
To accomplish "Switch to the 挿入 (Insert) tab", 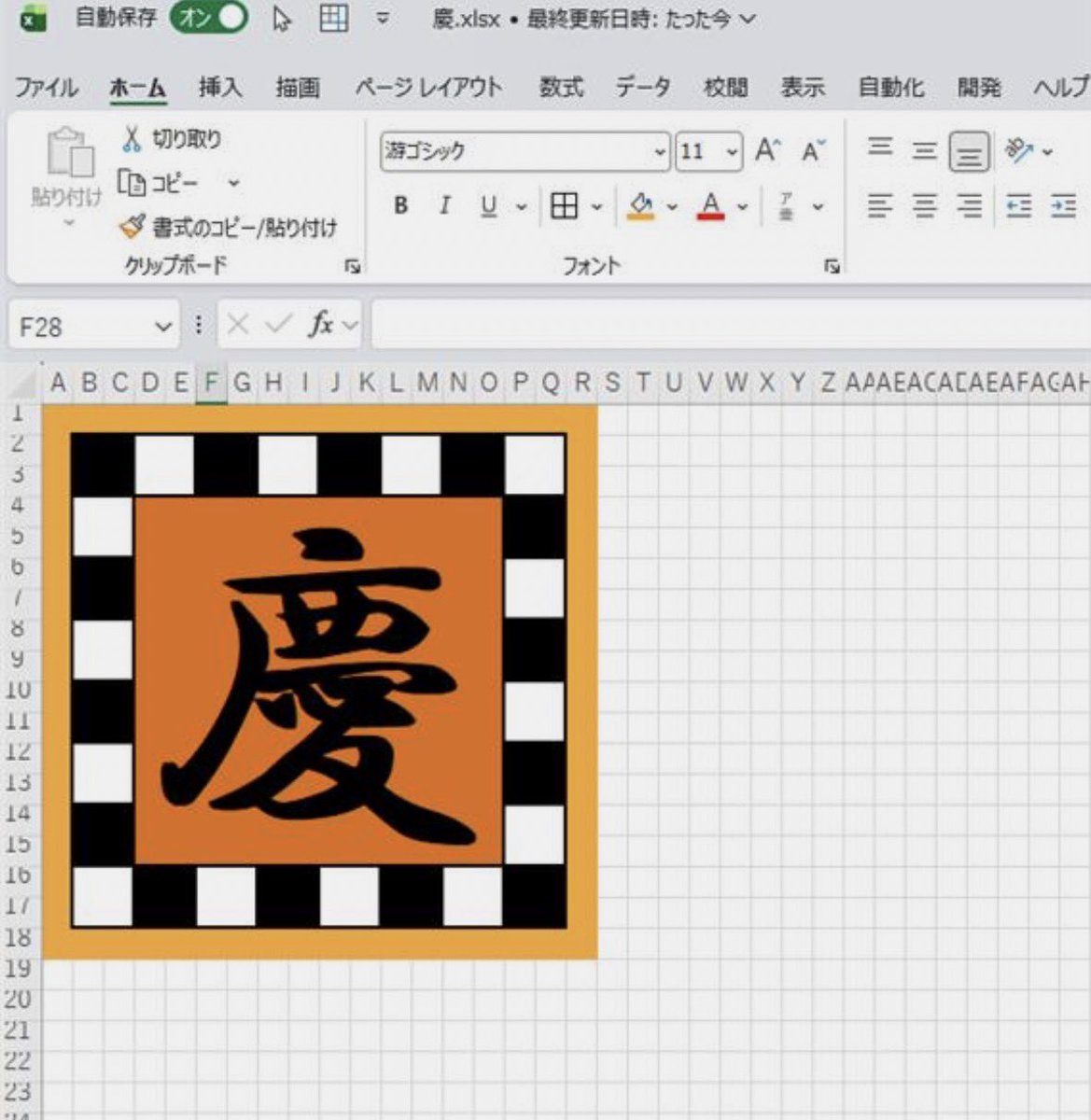I will point(220,88).
